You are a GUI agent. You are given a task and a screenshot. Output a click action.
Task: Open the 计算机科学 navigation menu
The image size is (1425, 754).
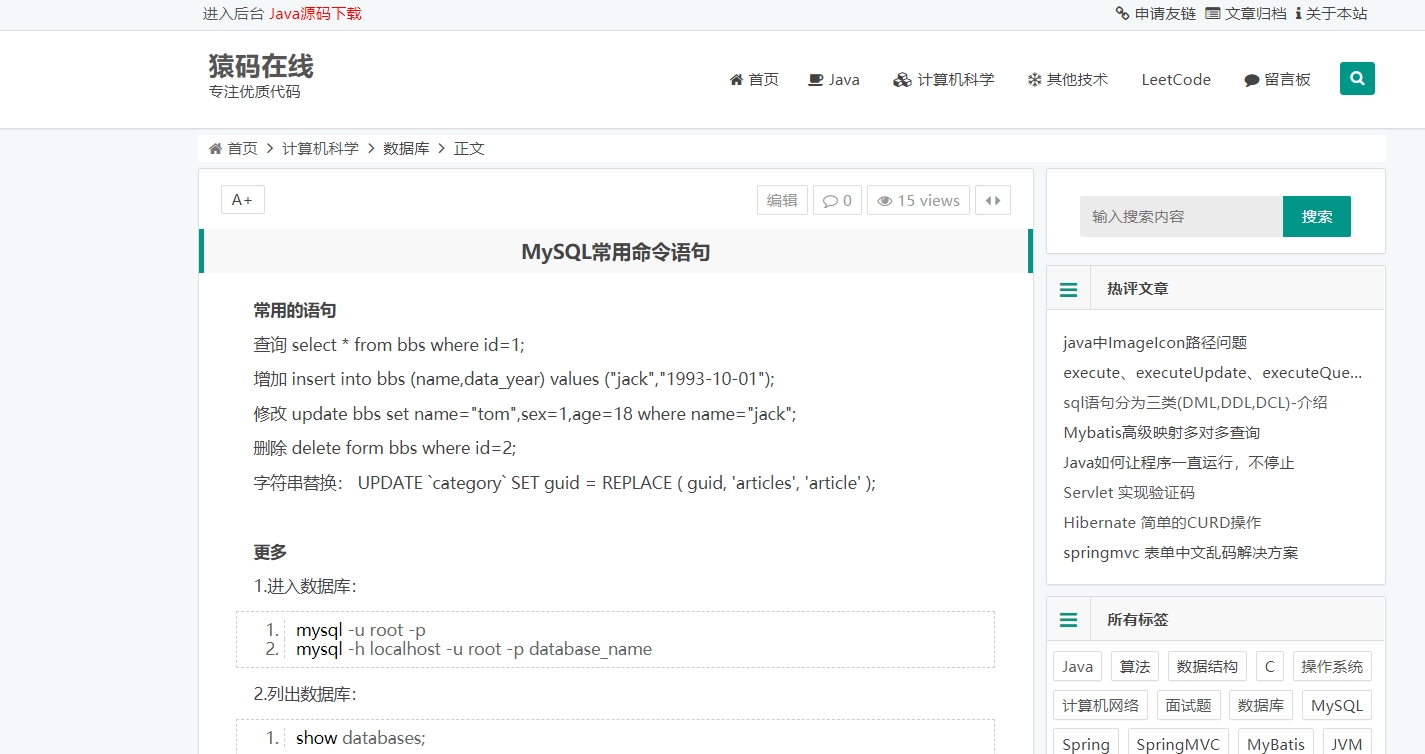944,80
